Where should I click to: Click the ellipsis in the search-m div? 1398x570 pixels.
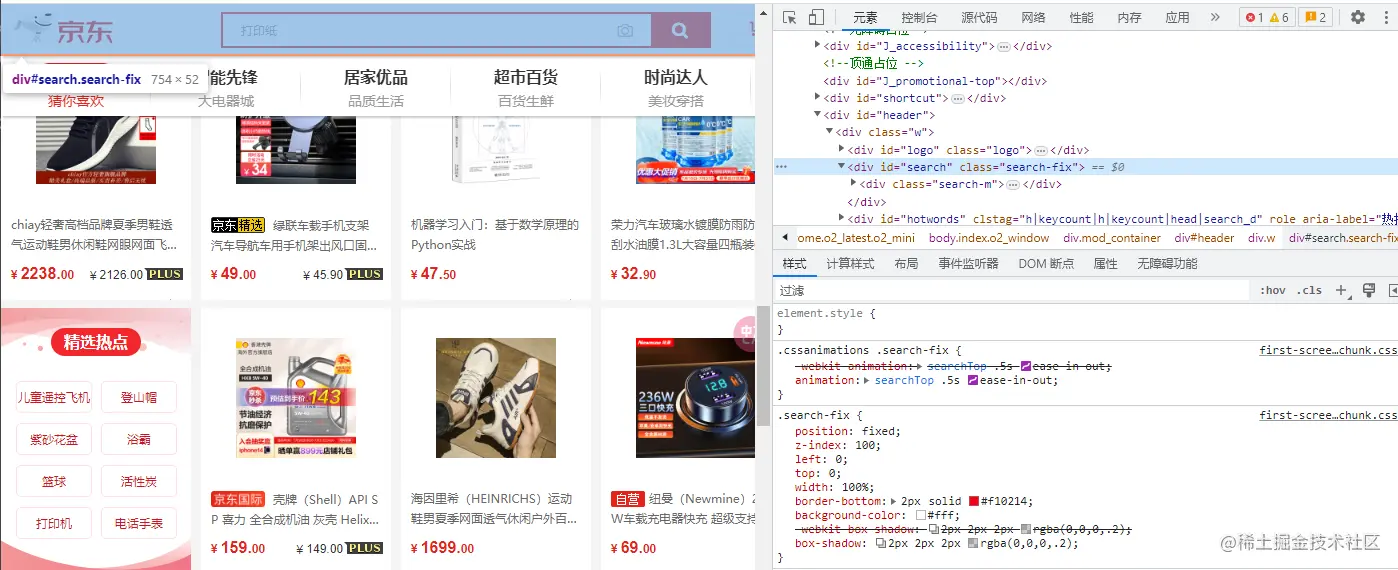[1011, 184]
